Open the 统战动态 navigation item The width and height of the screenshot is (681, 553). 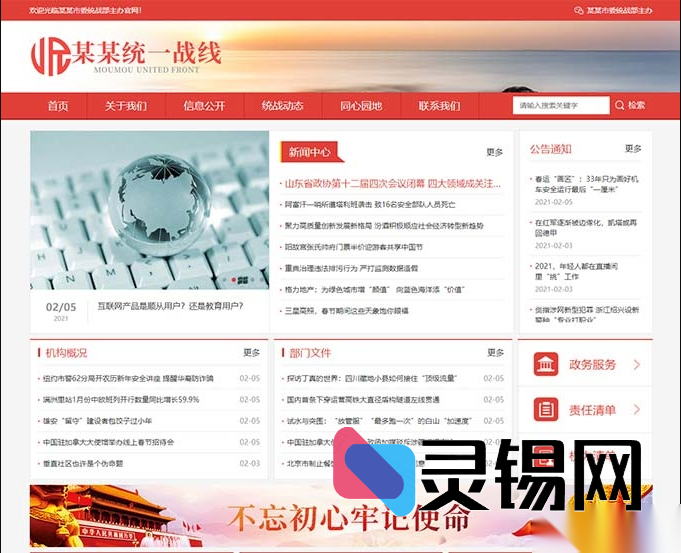[x=282, y=106]
